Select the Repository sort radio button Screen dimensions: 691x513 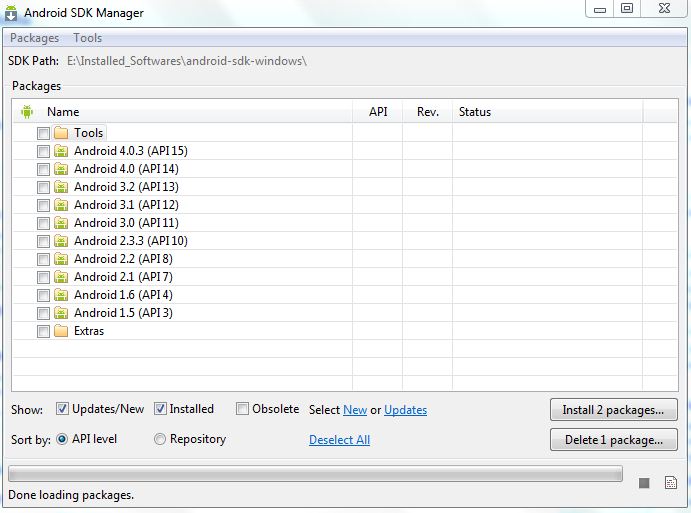(x=160, y=439)
